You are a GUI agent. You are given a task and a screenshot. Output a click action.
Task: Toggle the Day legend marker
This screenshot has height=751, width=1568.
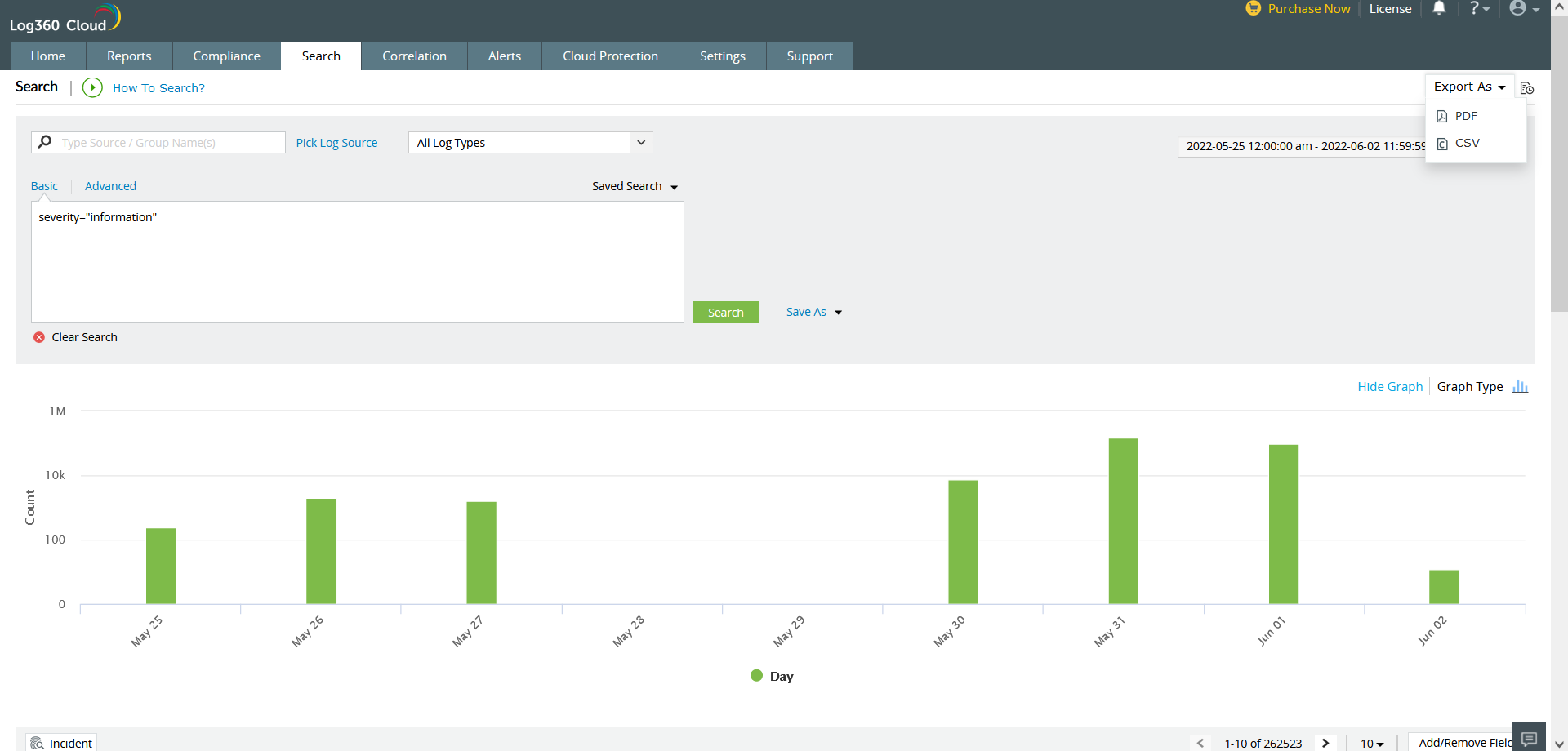[x=756, y=676]
